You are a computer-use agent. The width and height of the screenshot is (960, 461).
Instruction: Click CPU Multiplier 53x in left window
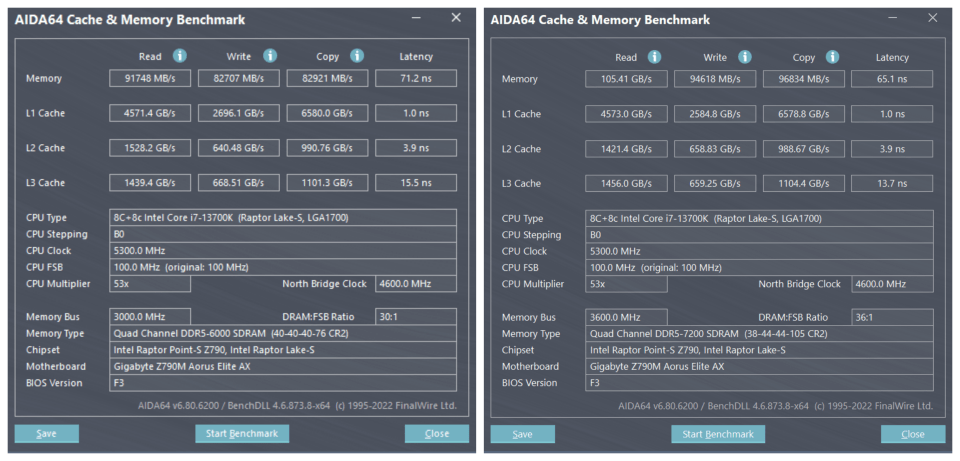pyautogui.click(x=150, y=283)
